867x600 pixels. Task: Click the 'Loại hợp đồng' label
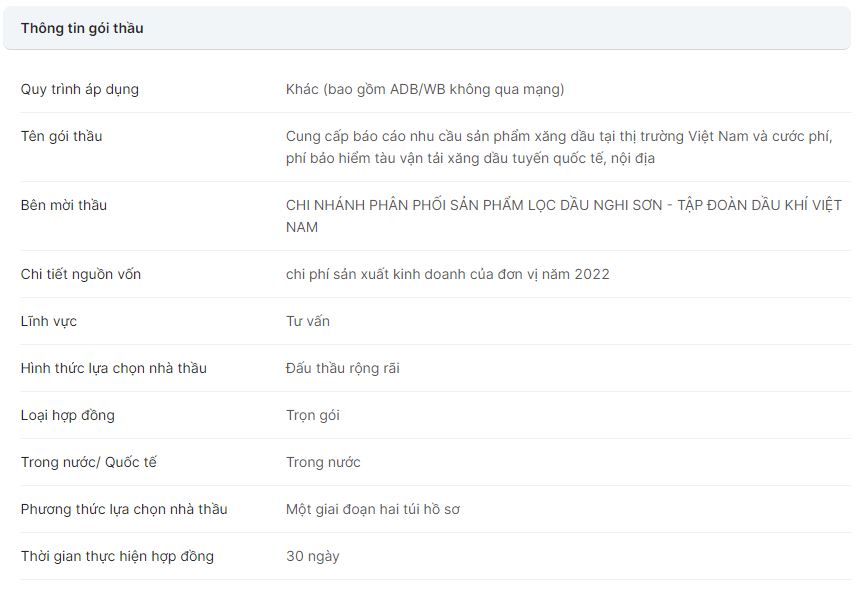click(x=68, y=415)
